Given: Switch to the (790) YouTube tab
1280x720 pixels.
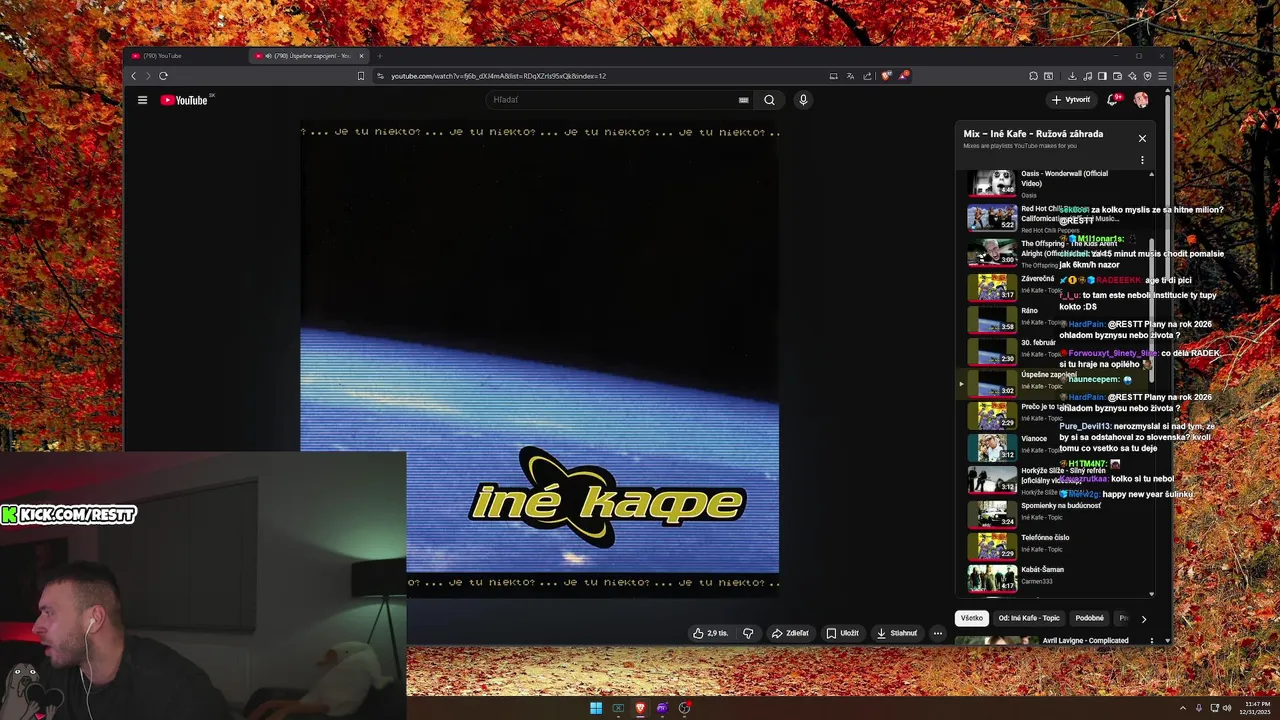Looking at the screenshot, I should click(x=187, y=56).
